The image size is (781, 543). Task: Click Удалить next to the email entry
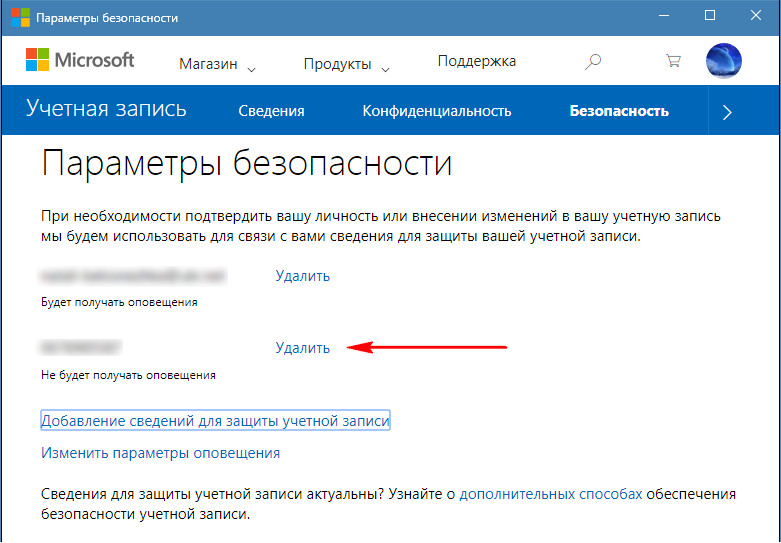click(x=302, y=276)
